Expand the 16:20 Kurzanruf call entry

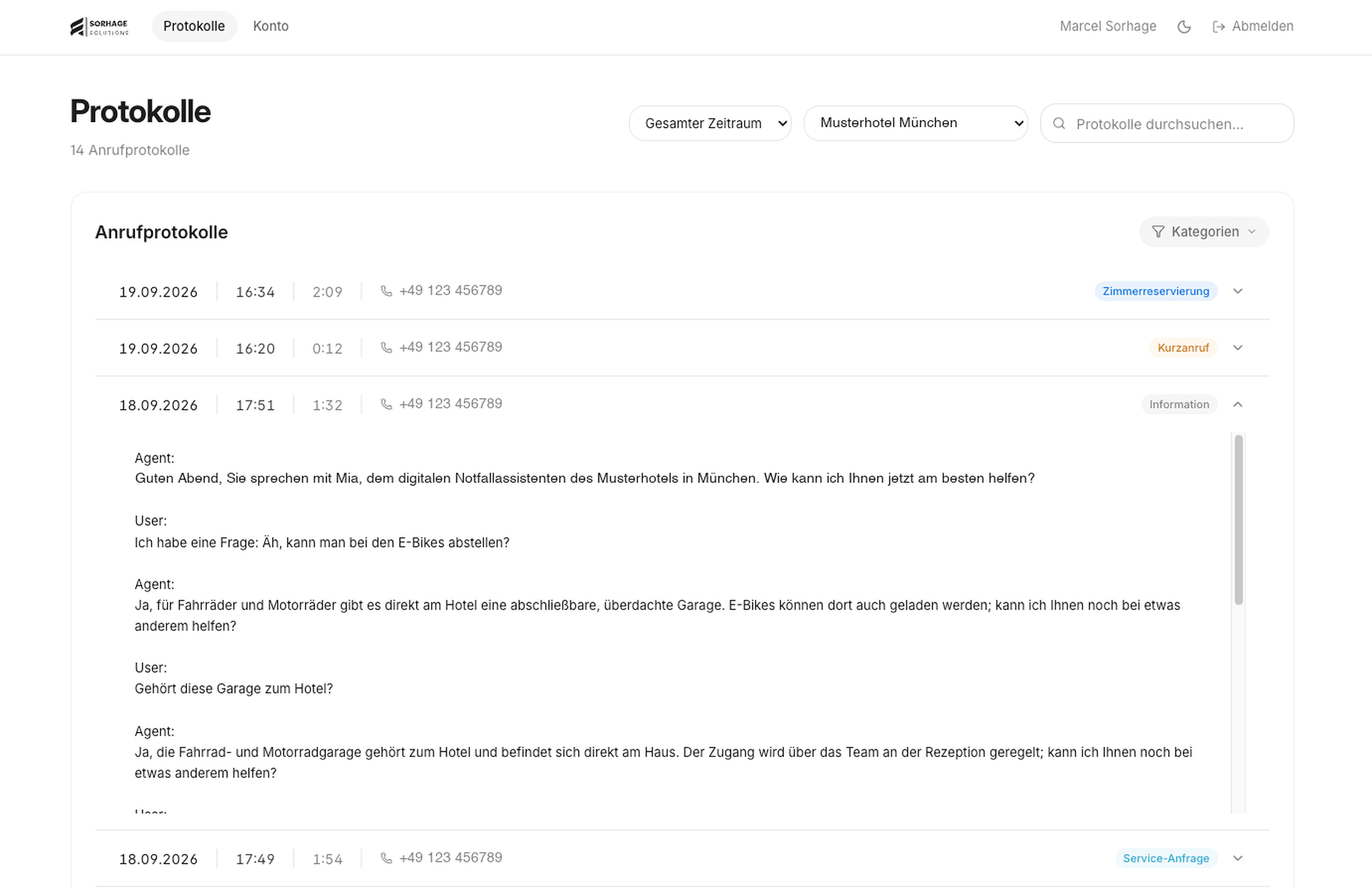coord(1238,348)
